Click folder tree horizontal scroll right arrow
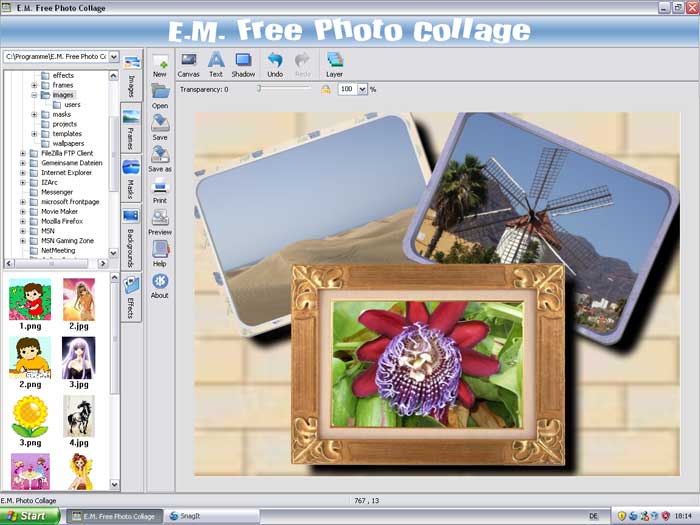This screenshot has width=700, height=525. (103, 263)
